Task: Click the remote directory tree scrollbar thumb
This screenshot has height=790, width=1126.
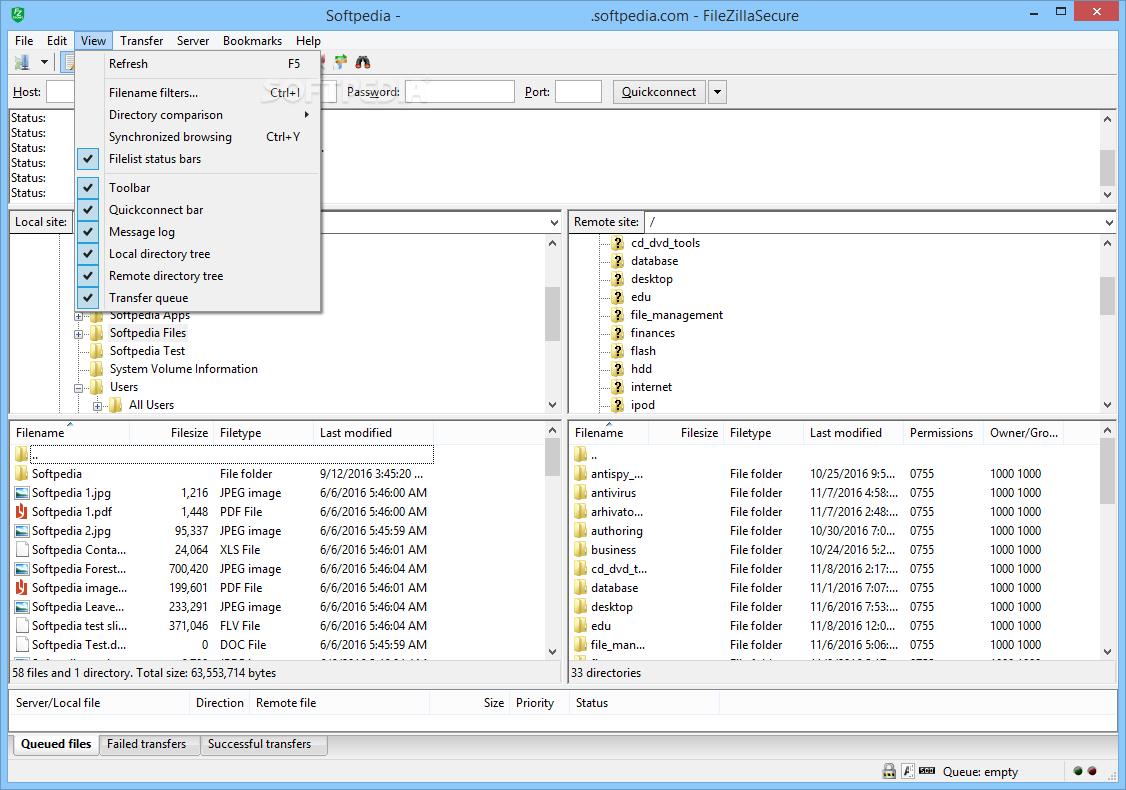Action: (x=1107, y=296)
